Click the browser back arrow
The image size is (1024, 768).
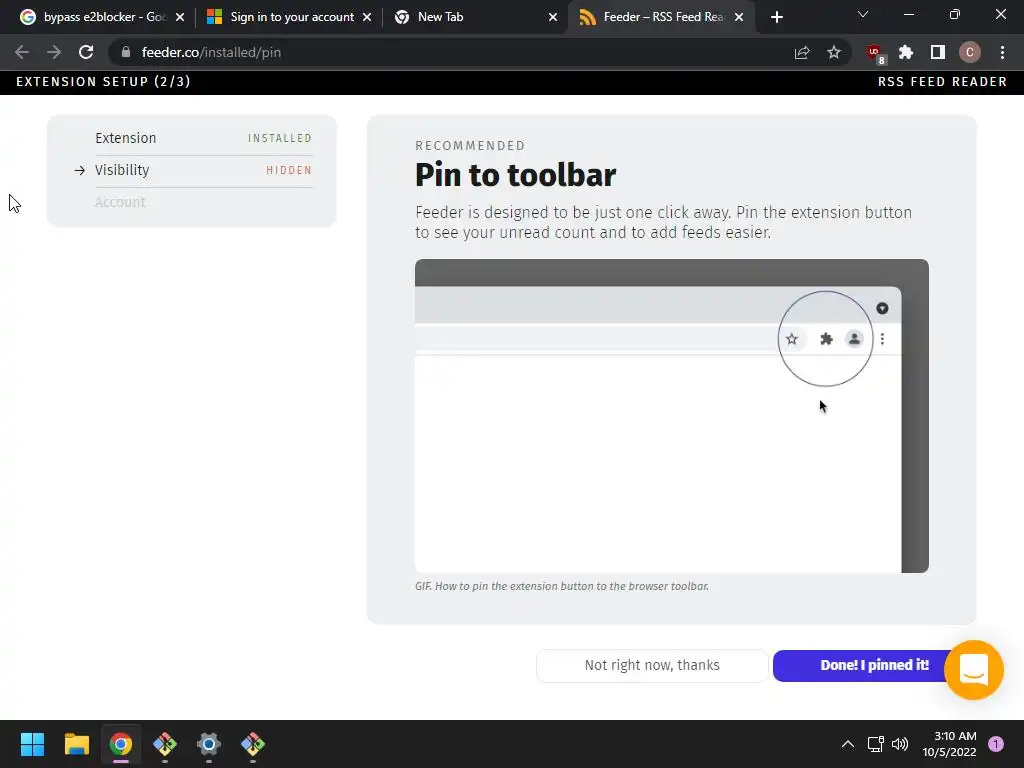click(22, 52)
